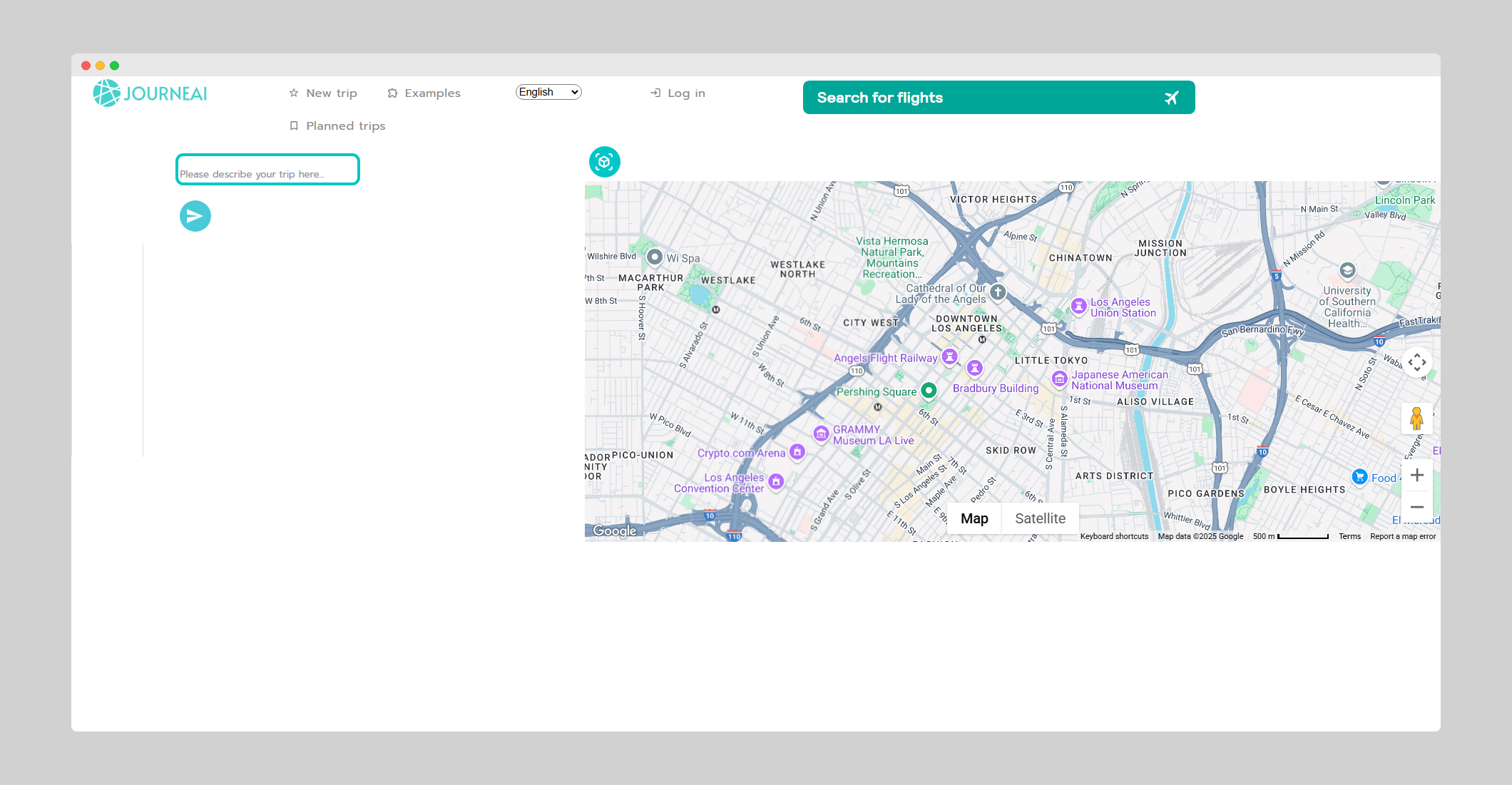Click the metro station icon near MacArthur Park

coord(716,309)
